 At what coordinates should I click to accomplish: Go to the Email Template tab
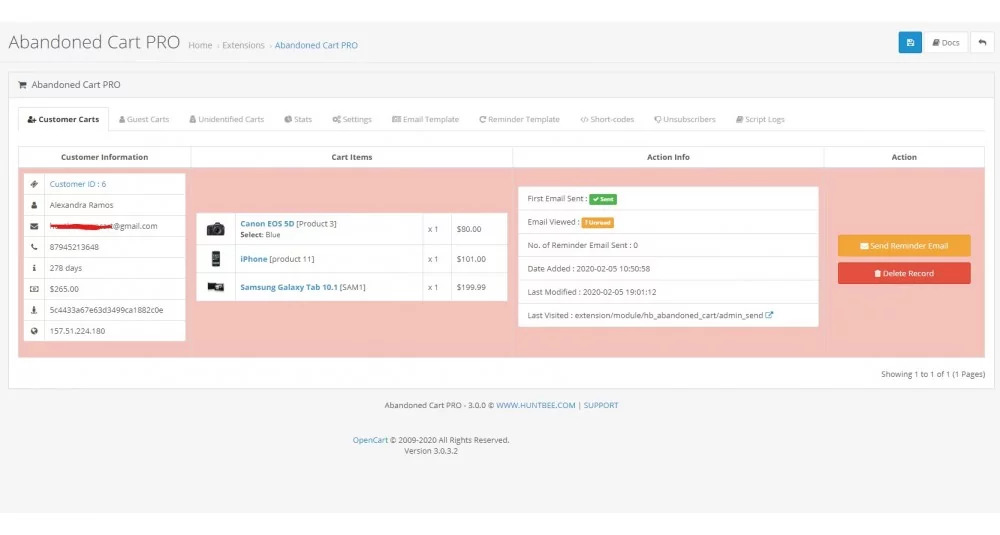tap(425, 120)
